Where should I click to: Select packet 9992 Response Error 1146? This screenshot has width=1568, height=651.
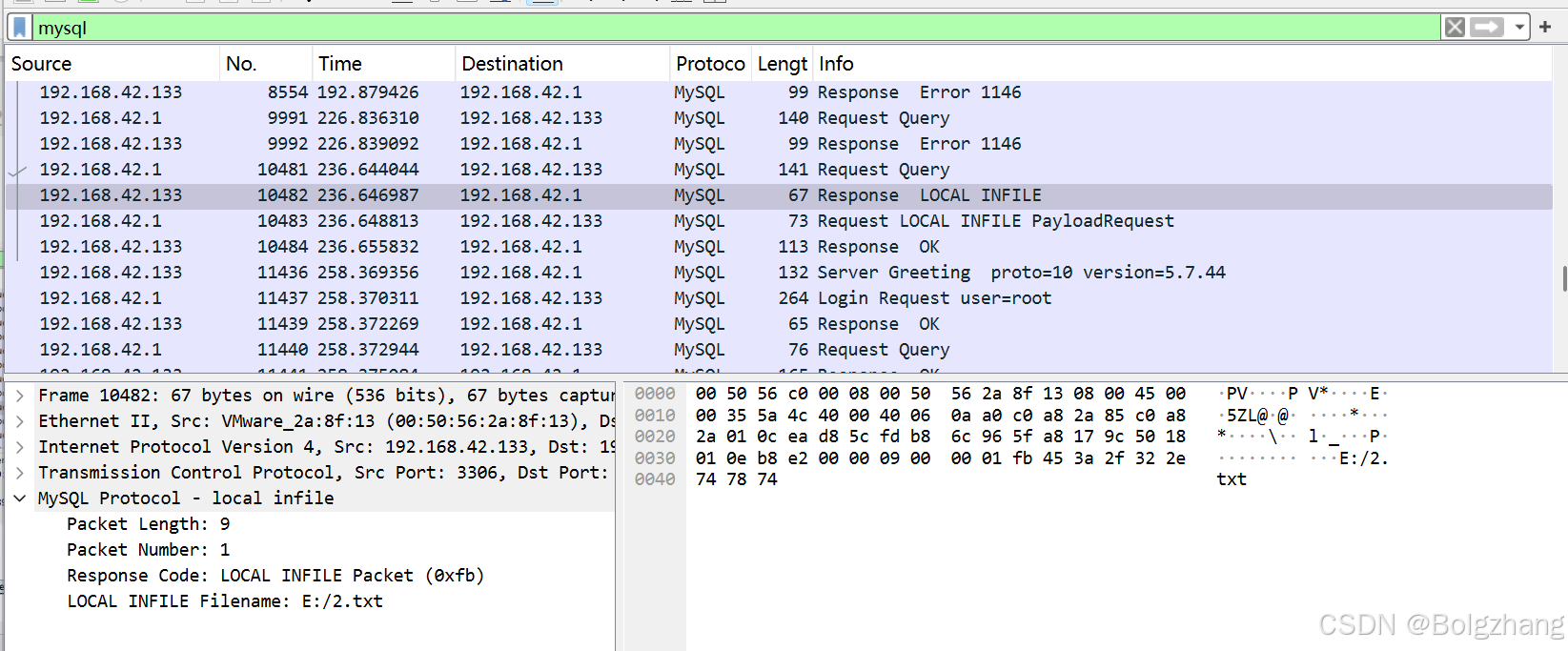click(779, 144)
